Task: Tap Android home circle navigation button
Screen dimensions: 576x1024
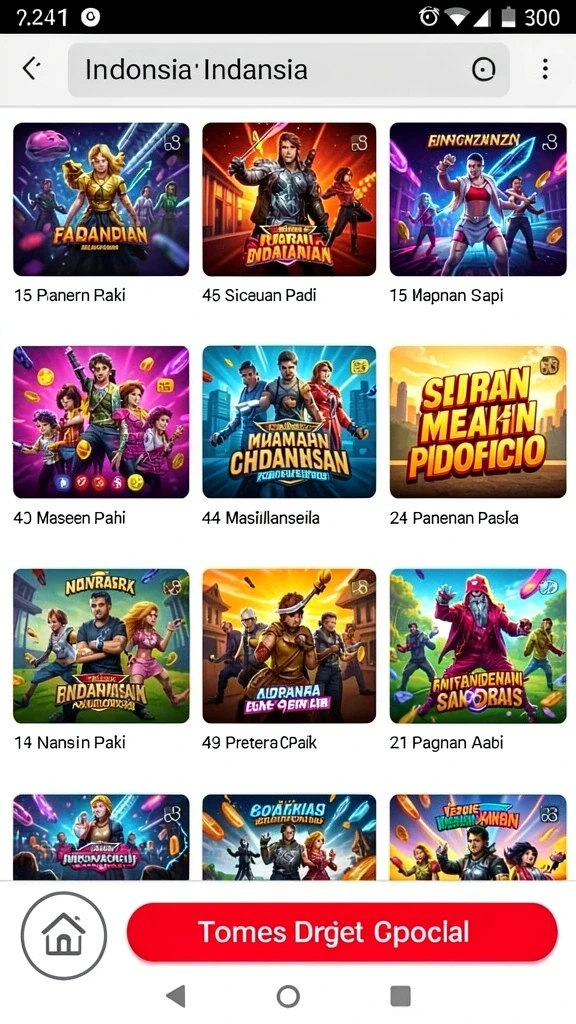Action: (288, 997)
